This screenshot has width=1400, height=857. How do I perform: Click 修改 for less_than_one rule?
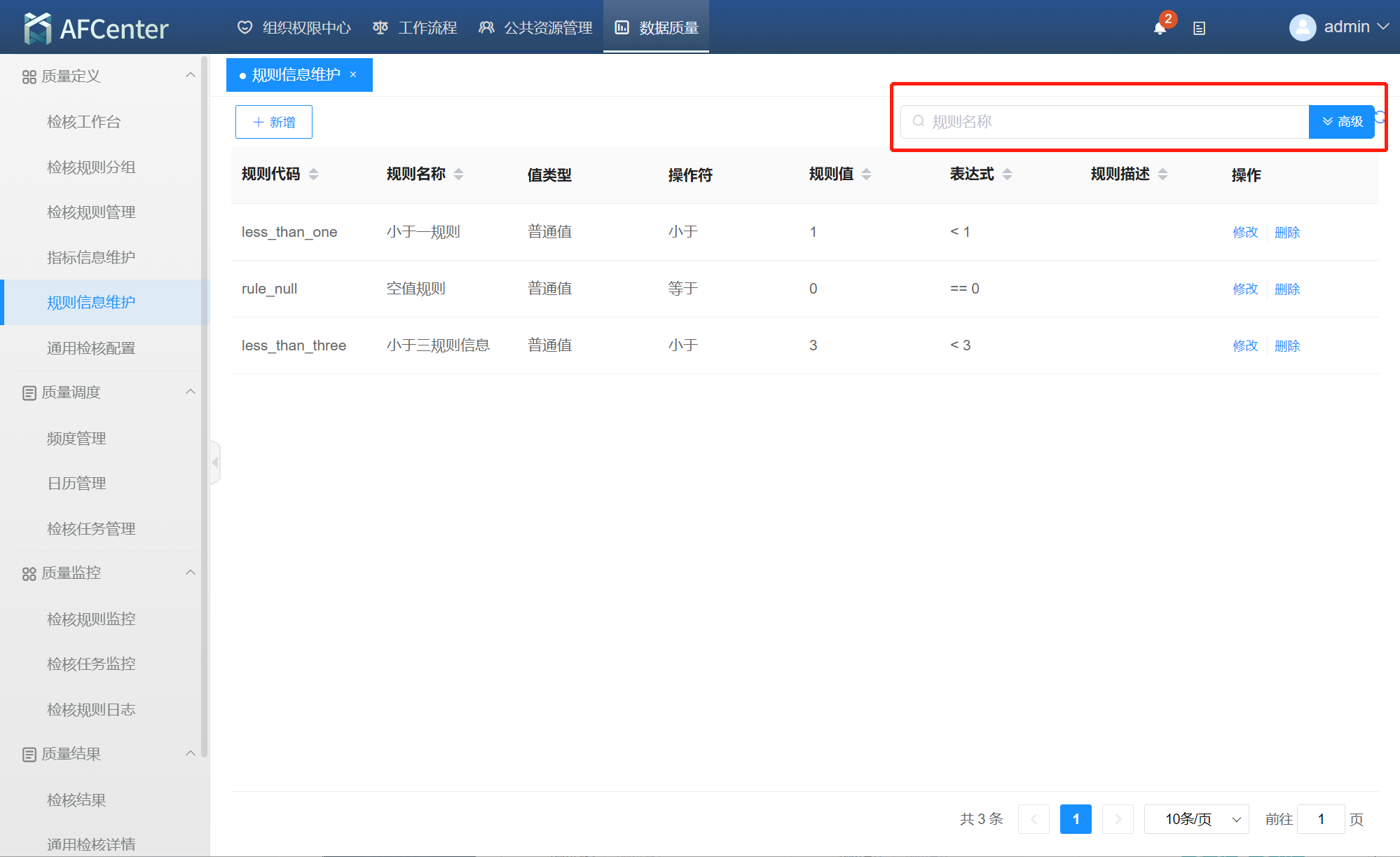tap(1245, 232)
